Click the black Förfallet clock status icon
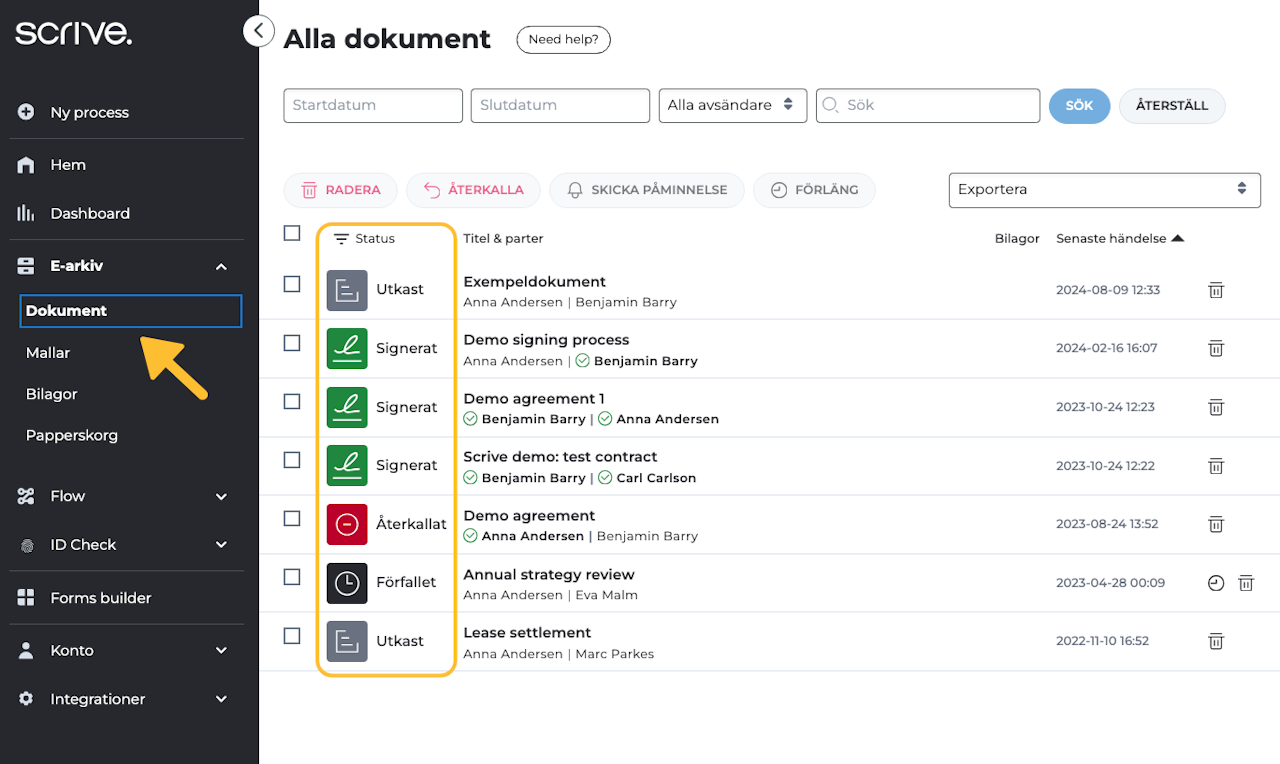This screenshot has height=764, width=1280. [x=347, y=582]
